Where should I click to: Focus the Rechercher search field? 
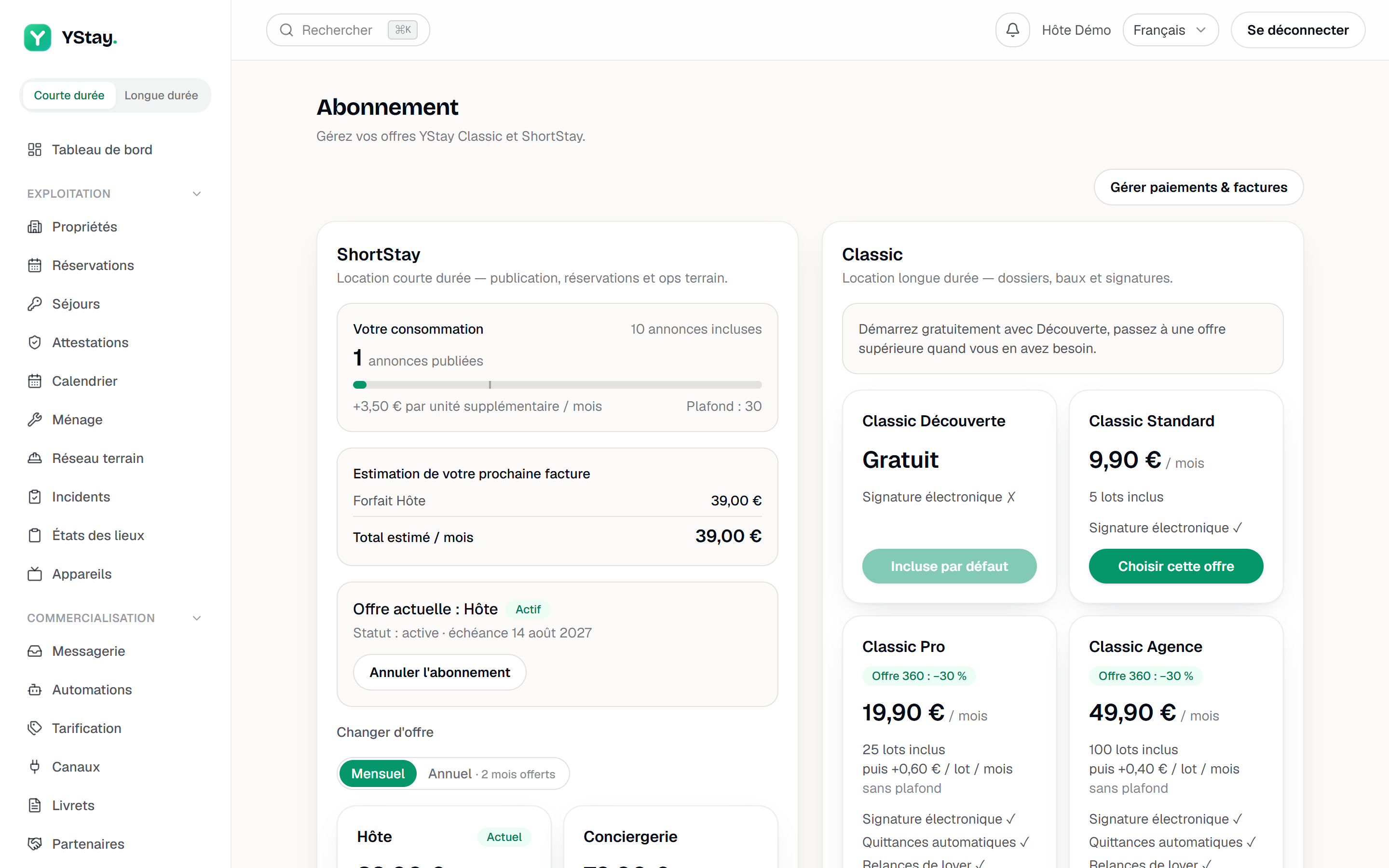[348, 30]
